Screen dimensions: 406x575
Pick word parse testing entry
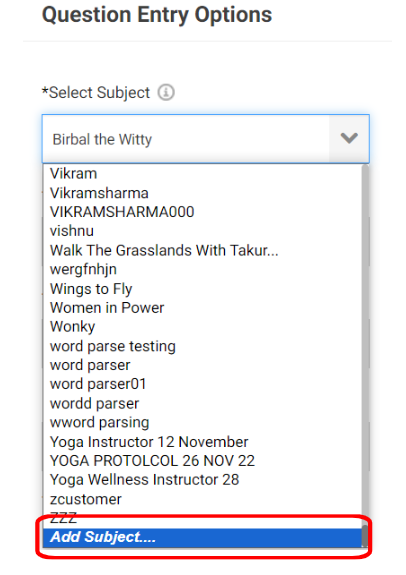pyautogui.click(x=202, y=346)
